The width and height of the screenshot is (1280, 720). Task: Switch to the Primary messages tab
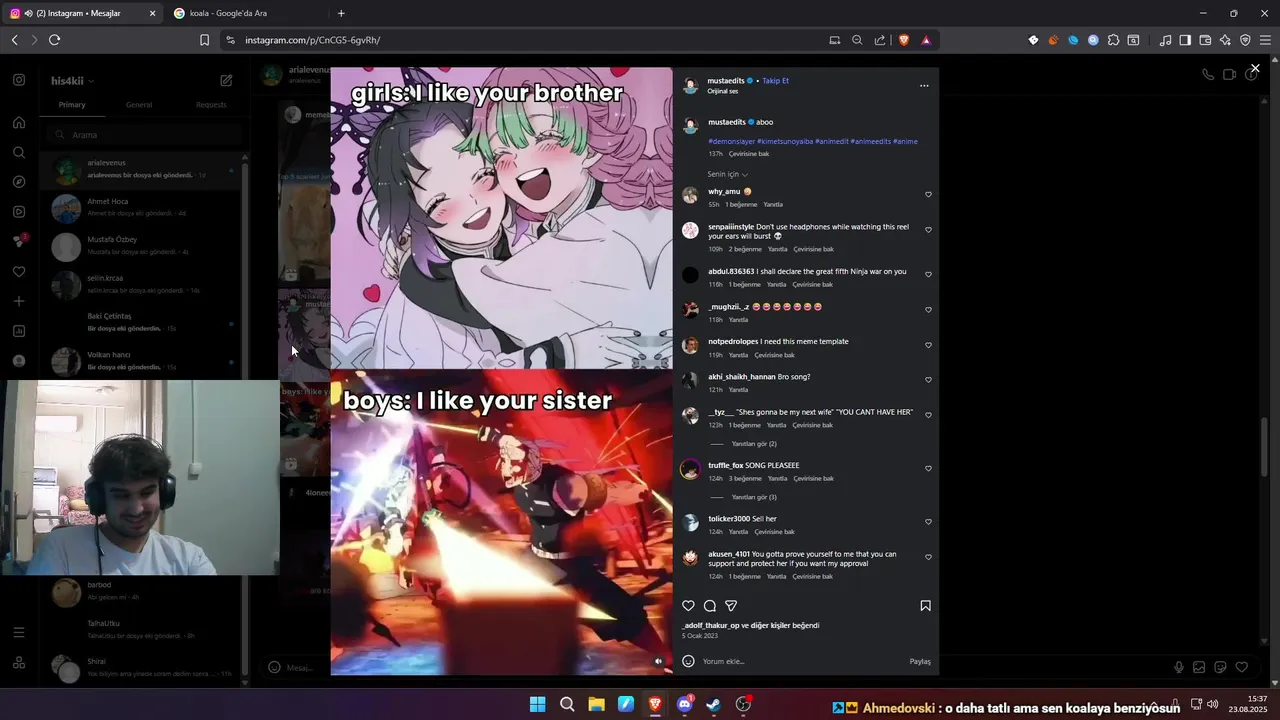[x=72, y=105]
